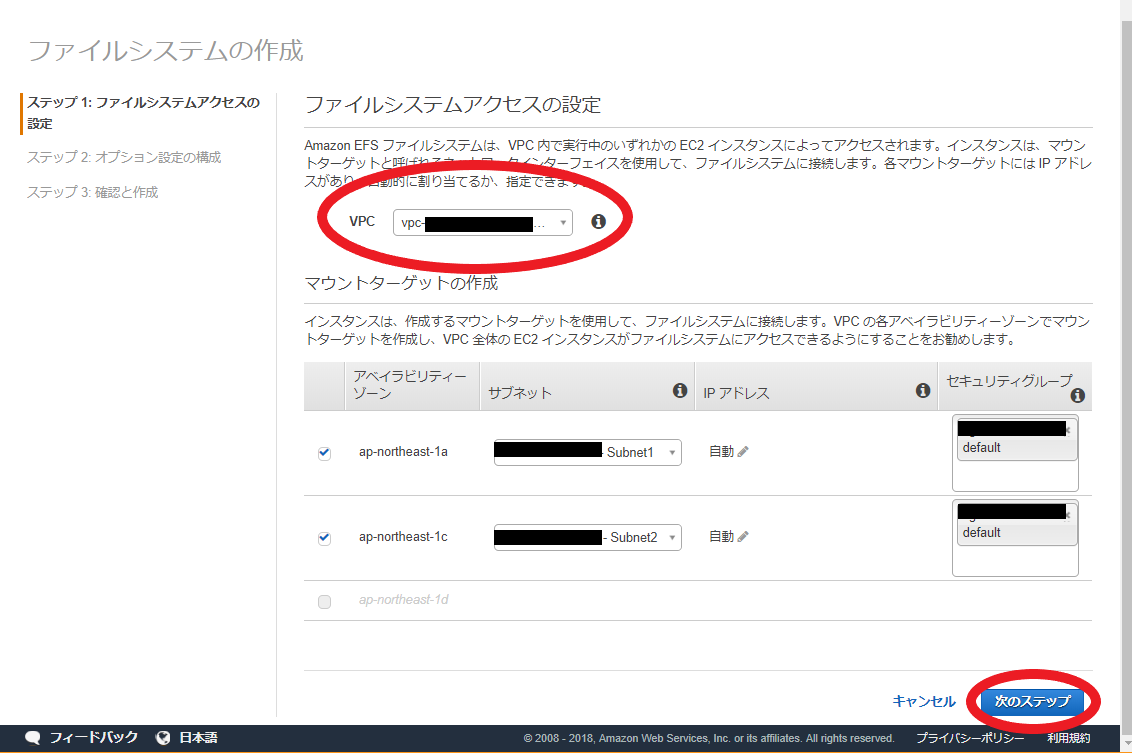Open the プライバシーポリシー link
This screenshot has height=753, width=1132.
[x=970, y=738]
